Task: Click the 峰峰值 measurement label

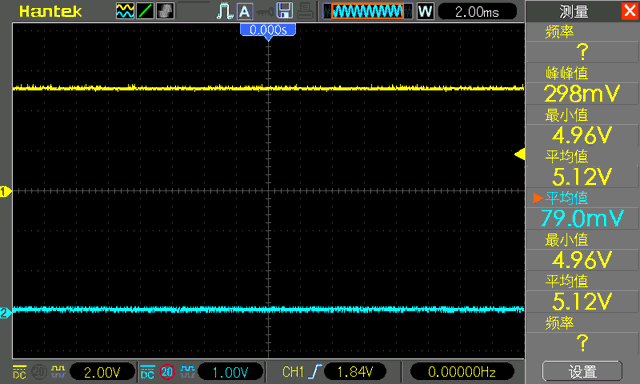Action: (567, 73)
